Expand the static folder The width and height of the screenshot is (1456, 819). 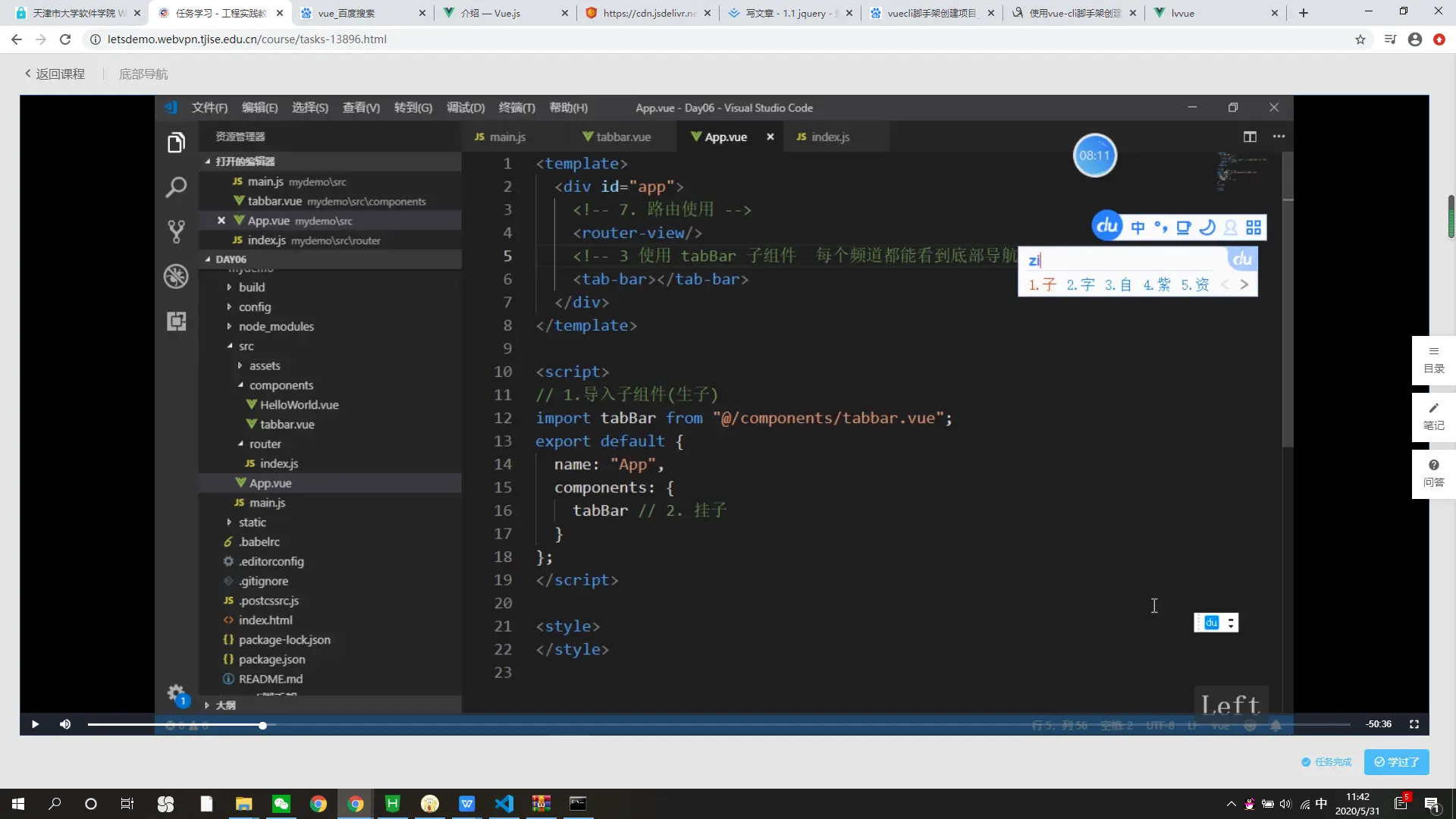point(252,522)
